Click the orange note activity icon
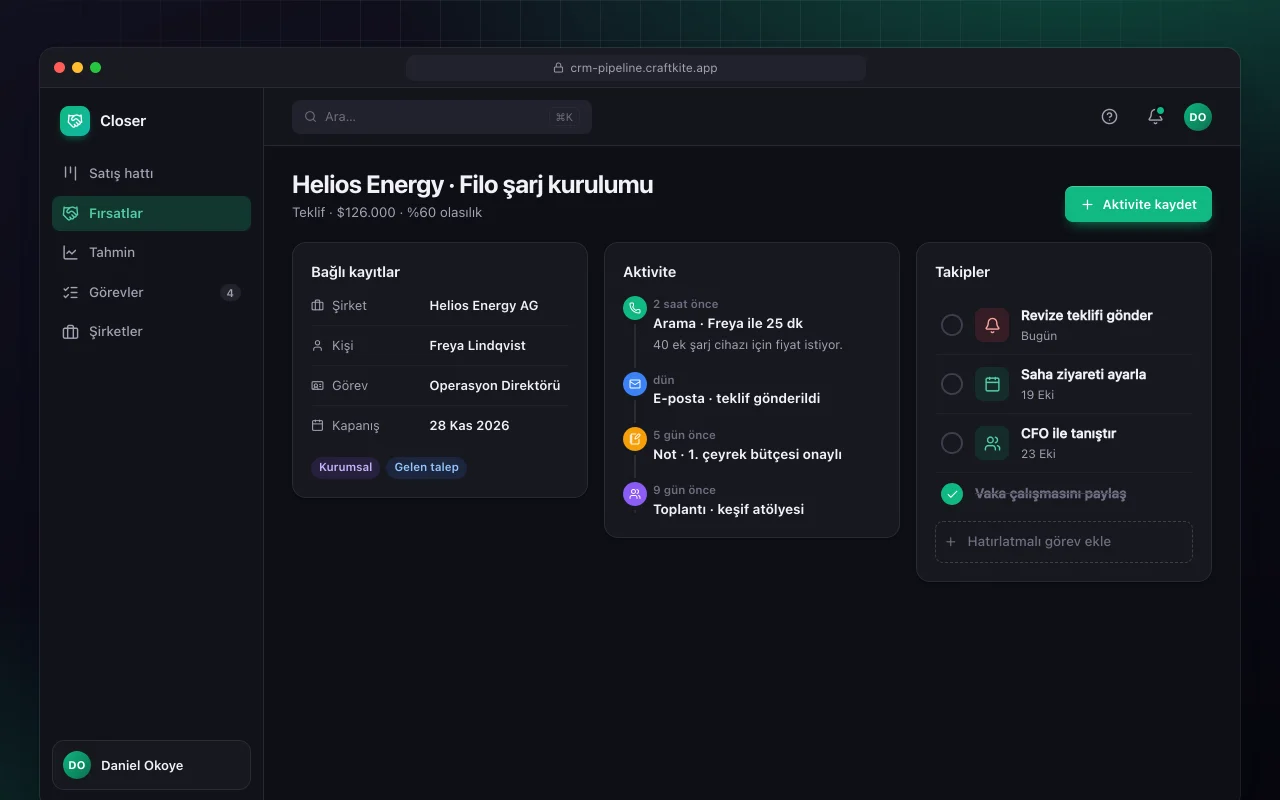 [635, 439]
